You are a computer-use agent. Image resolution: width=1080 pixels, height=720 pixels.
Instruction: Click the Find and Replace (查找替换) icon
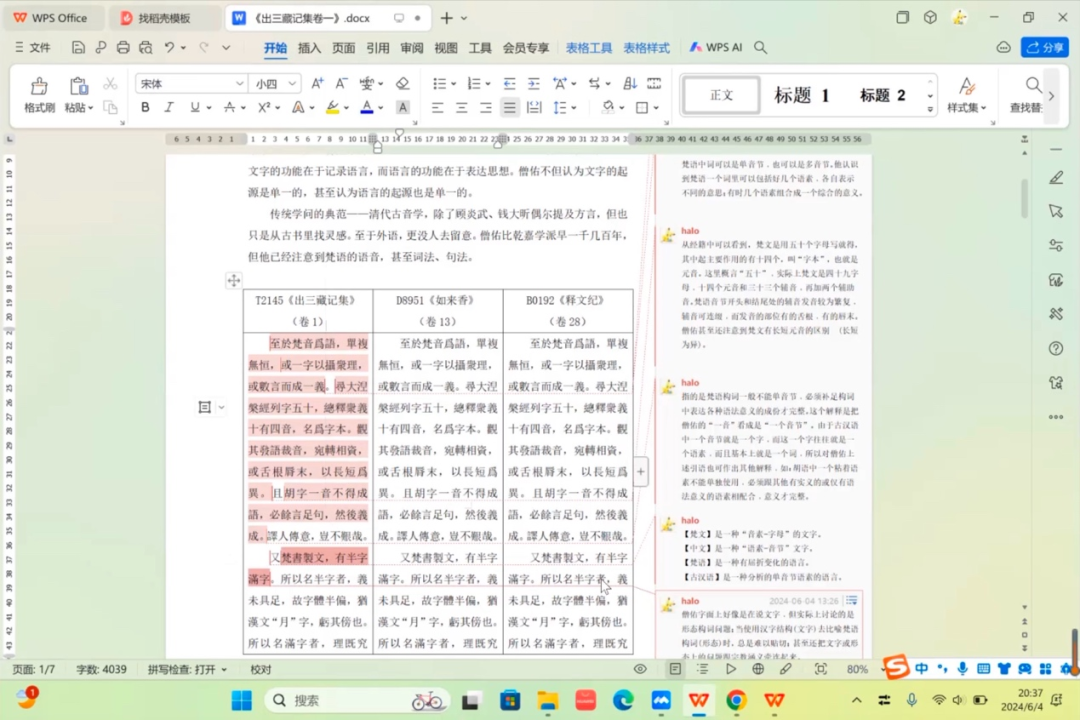click(x=1032, y=85)
